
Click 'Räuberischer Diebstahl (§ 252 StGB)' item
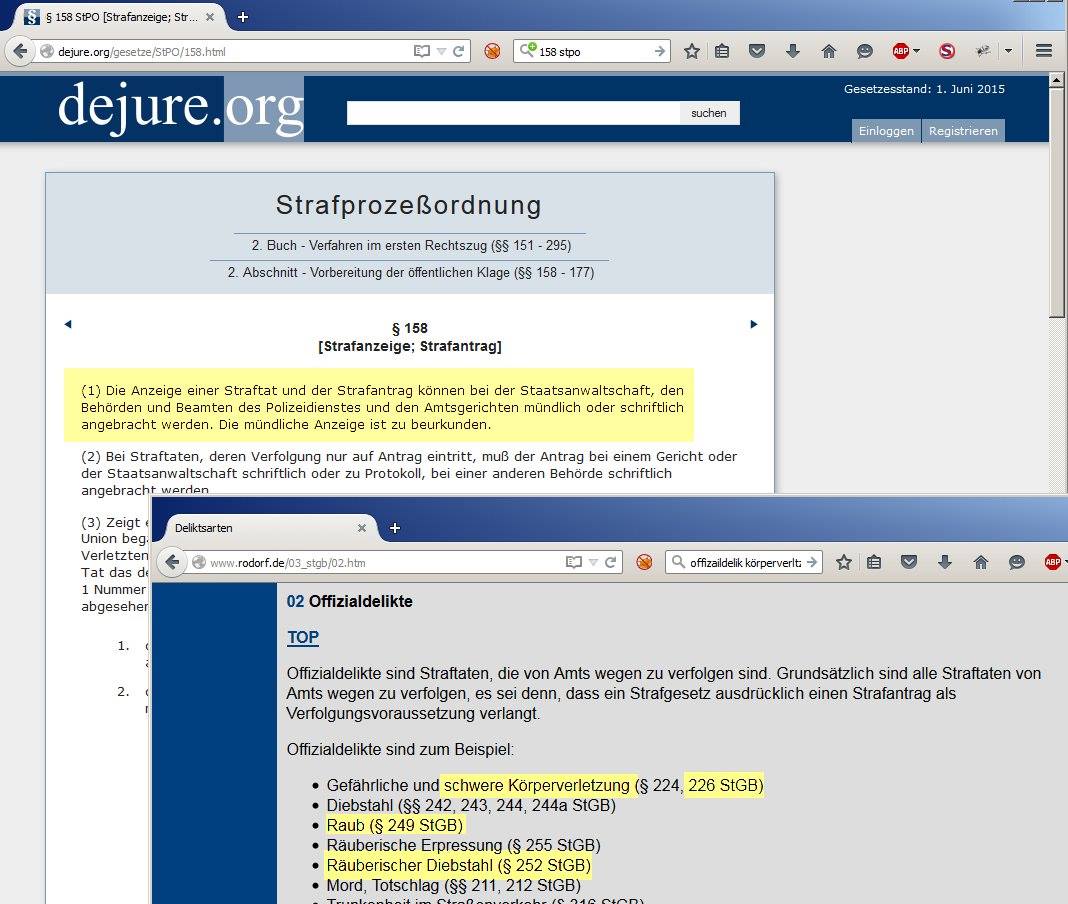coord(458,866)
